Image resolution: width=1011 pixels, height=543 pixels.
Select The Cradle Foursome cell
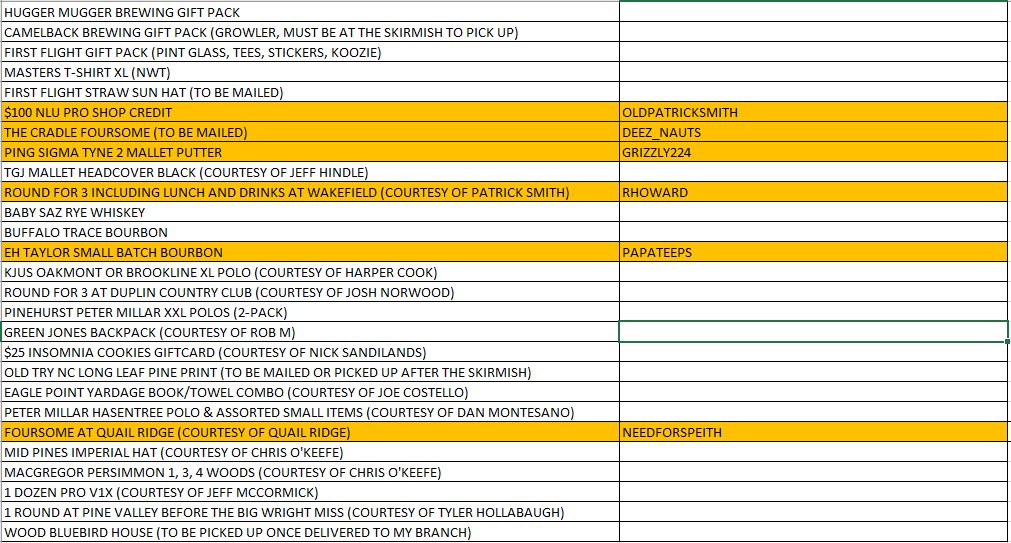click(x=310, y=133)
